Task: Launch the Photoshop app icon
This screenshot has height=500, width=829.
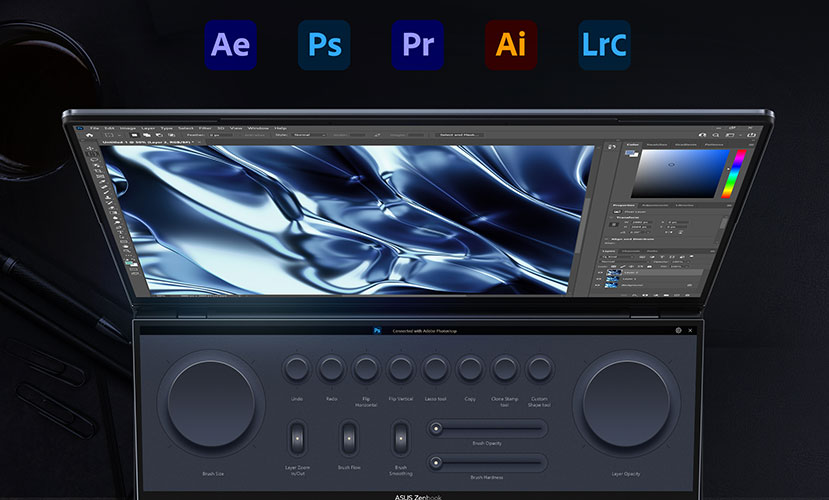Action: click(x=324, y=45)
